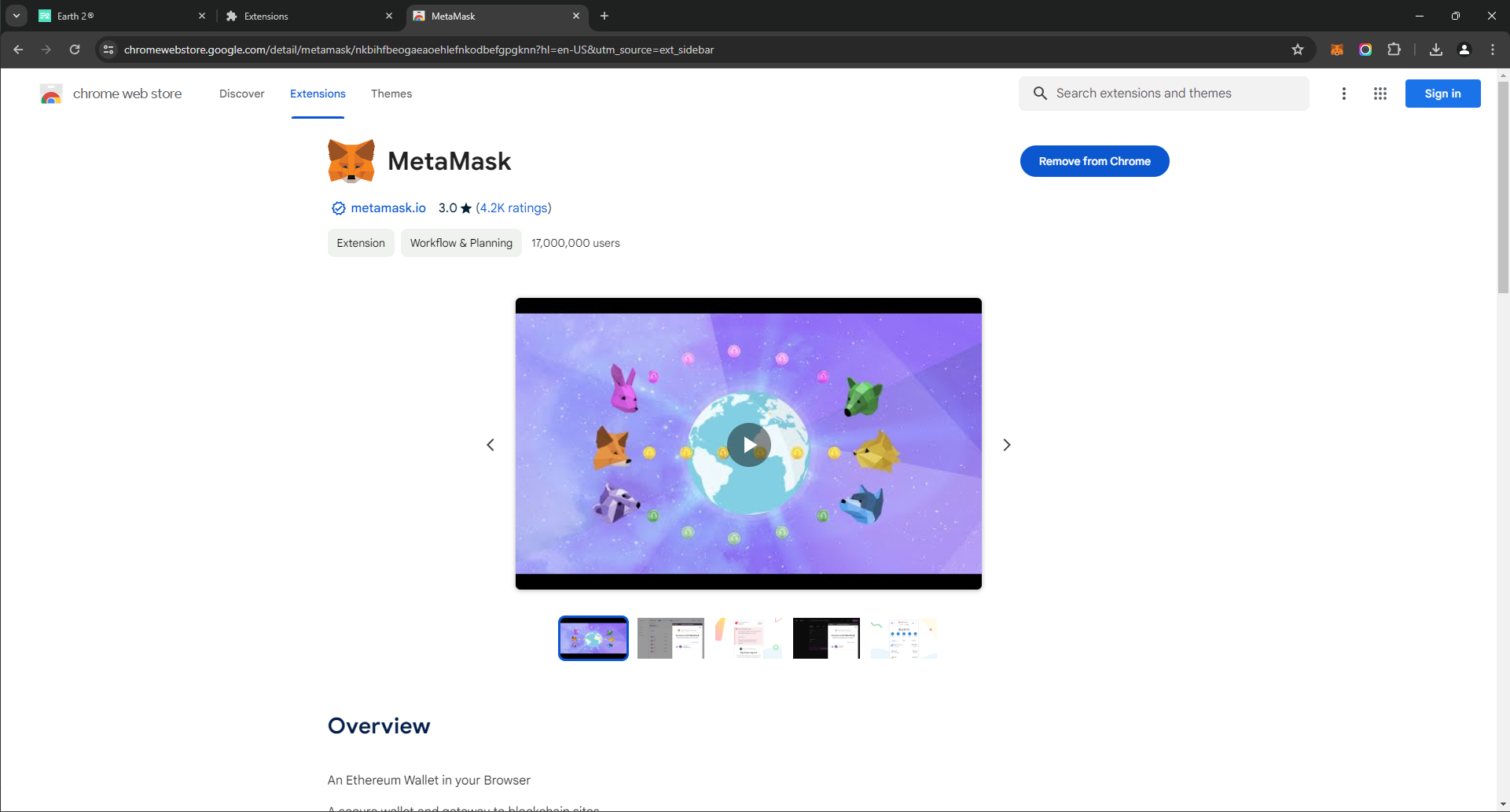Play the MetaMask preview video
The width and height of the screenshot is (1510, 812).
tap(748, 445)
